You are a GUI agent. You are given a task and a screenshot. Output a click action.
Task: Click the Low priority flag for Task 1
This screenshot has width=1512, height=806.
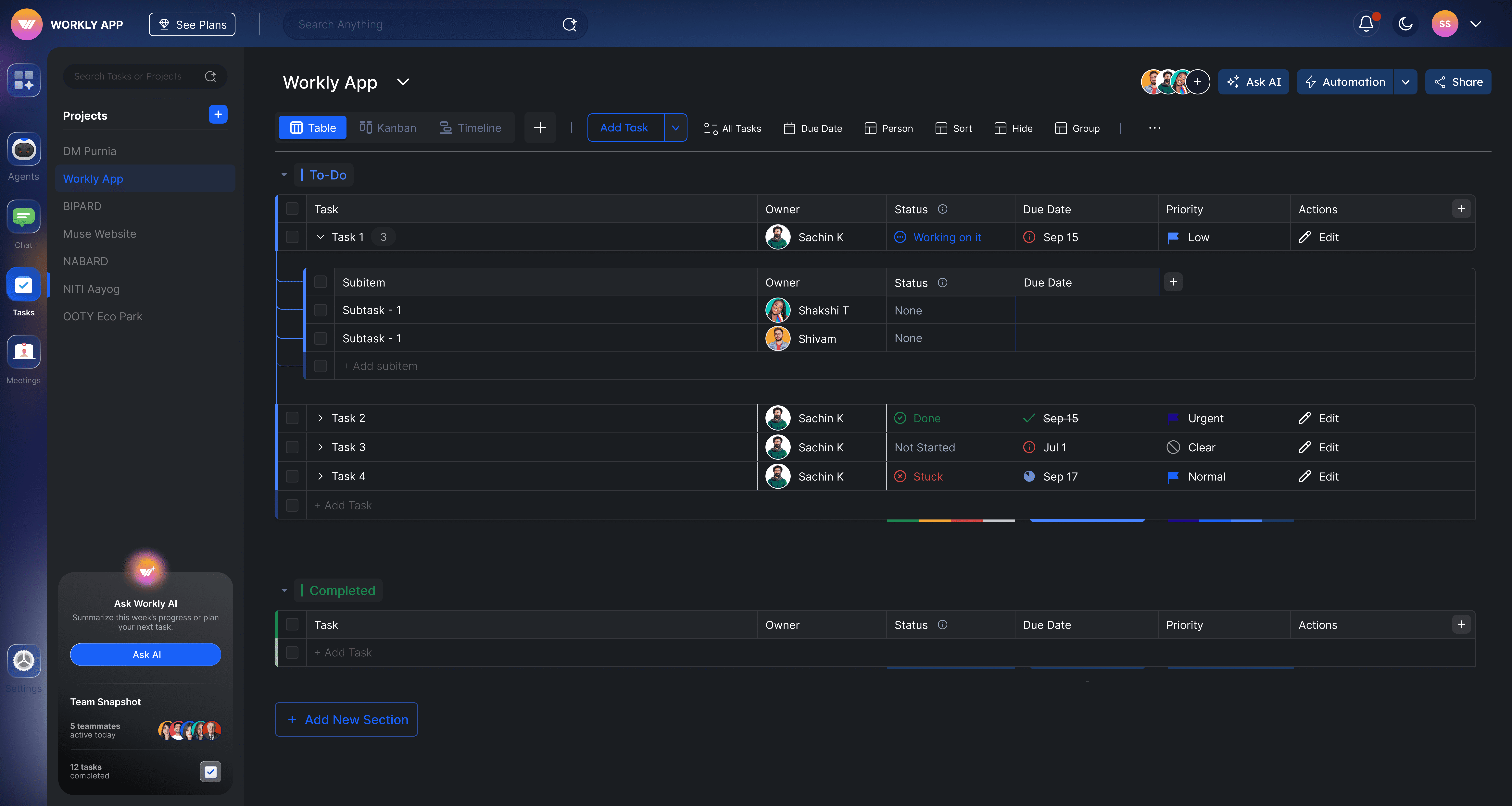click(x=1173, y=238)
